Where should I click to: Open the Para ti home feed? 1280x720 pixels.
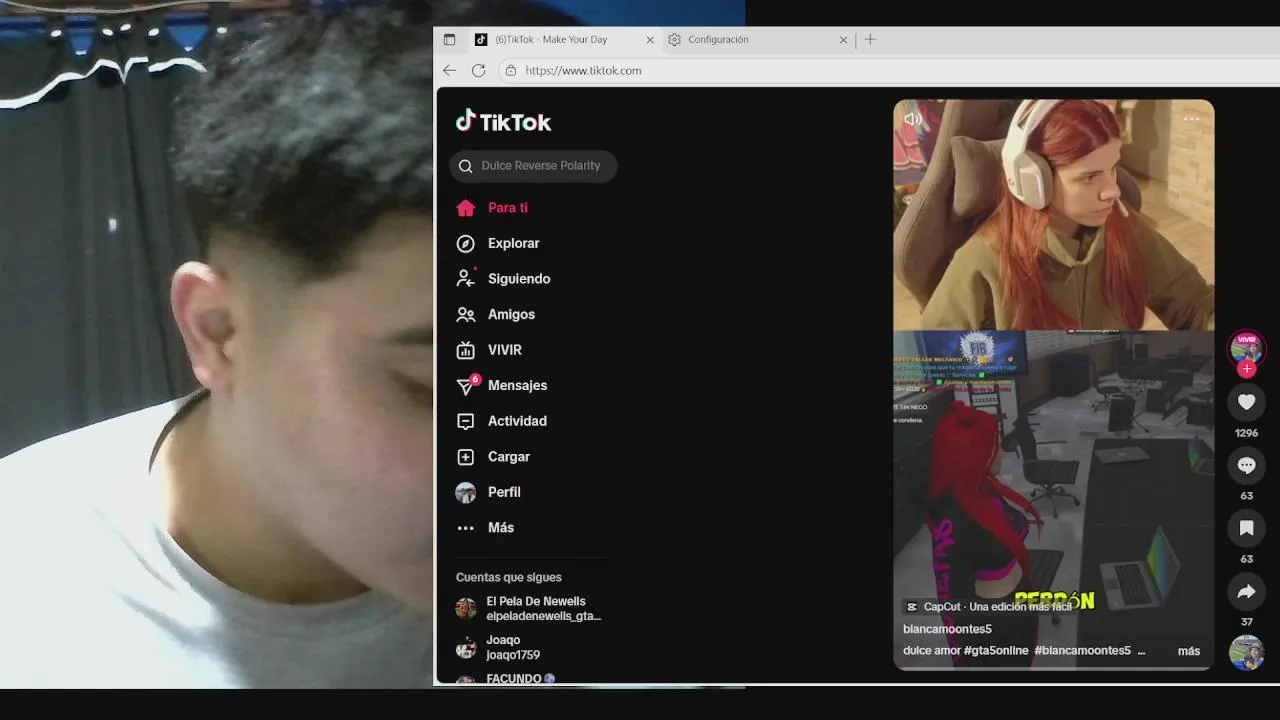pos(492,208)
